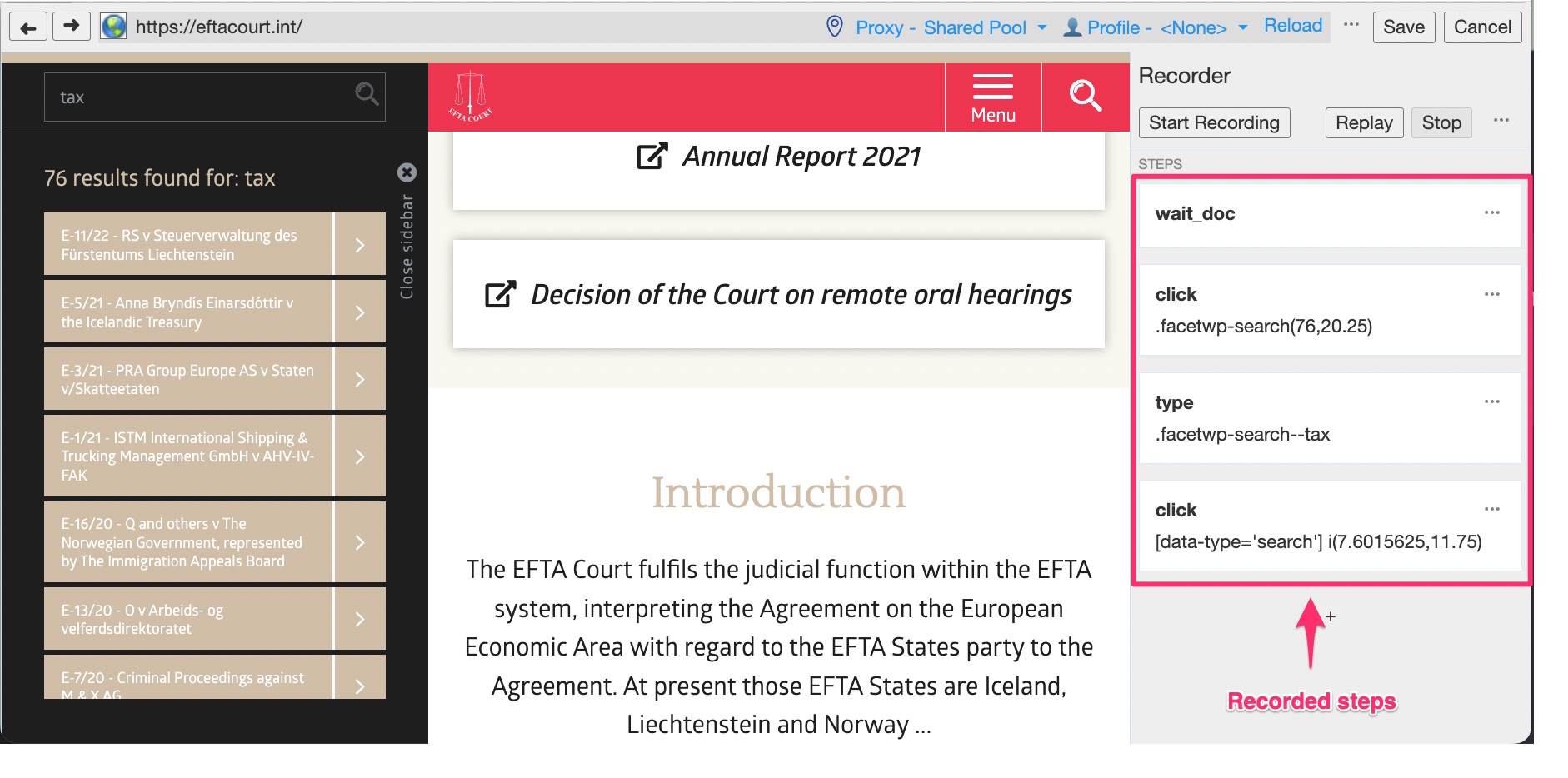This screenshot has width=1568, height=778.
Task: Close the sidebar with the X icon
Action: tap(407, 172)
